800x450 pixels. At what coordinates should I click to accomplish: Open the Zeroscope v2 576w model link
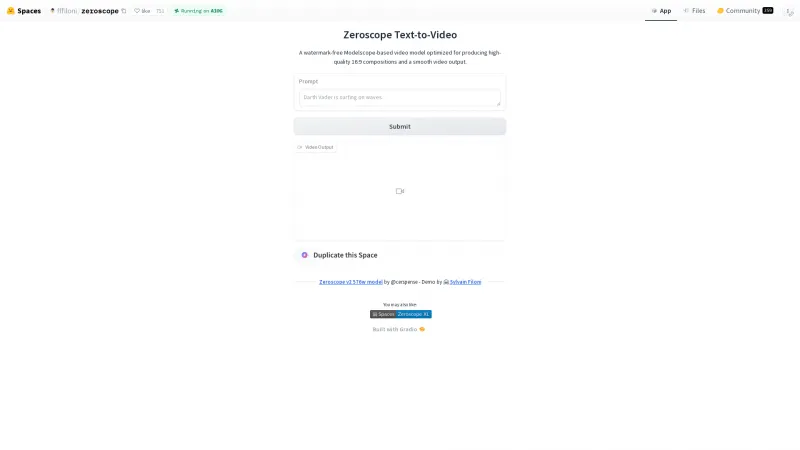tap(351, 282)
